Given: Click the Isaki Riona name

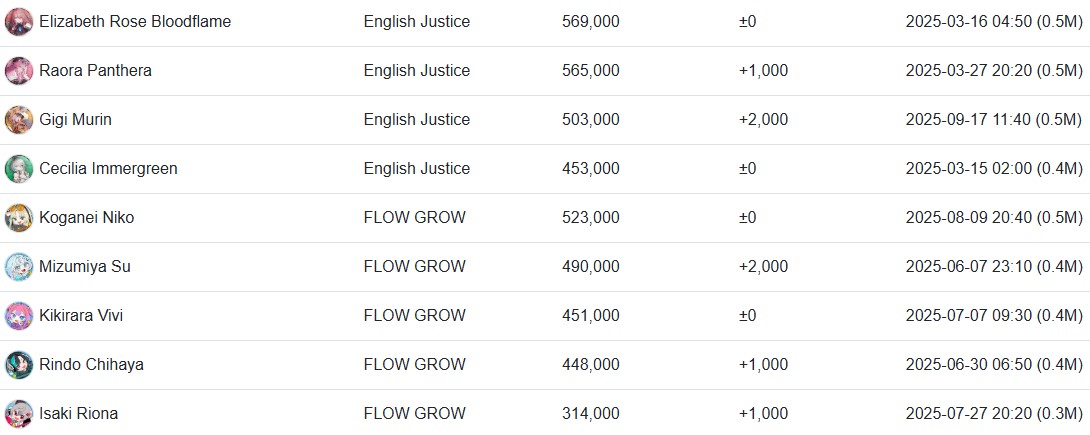Looking at the screenshot, I should point(78,413).
